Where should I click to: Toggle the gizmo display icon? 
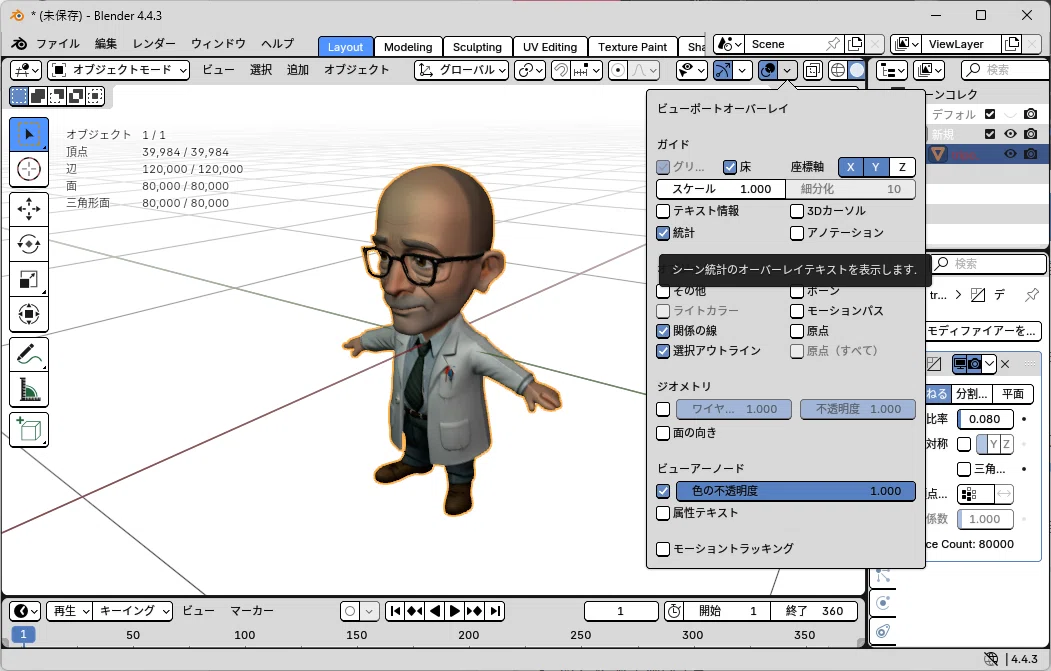tap(723, 70)
